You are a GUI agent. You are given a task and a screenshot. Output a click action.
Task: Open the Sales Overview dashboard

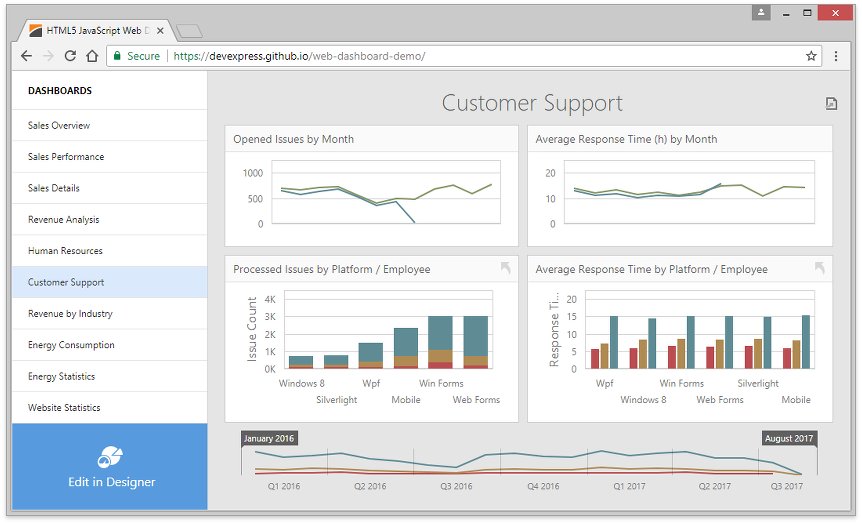coord(110,125)
